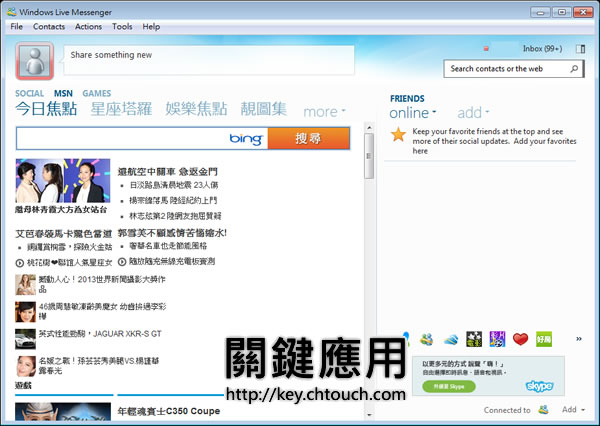
Task: Click the magnifier icon in contacts search box
Action: coord(574,69)
